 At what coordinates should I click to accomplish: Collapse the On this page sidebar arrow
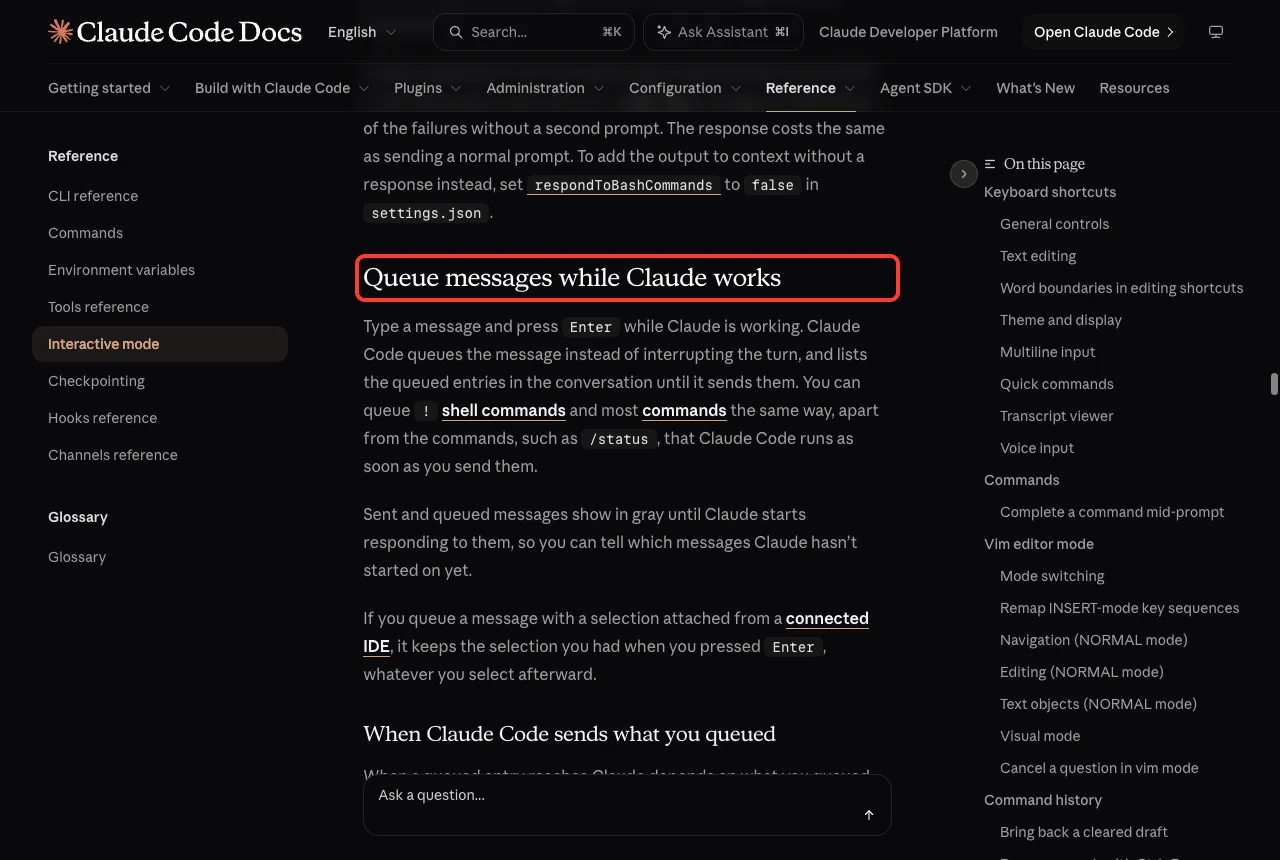click(963, 174)
